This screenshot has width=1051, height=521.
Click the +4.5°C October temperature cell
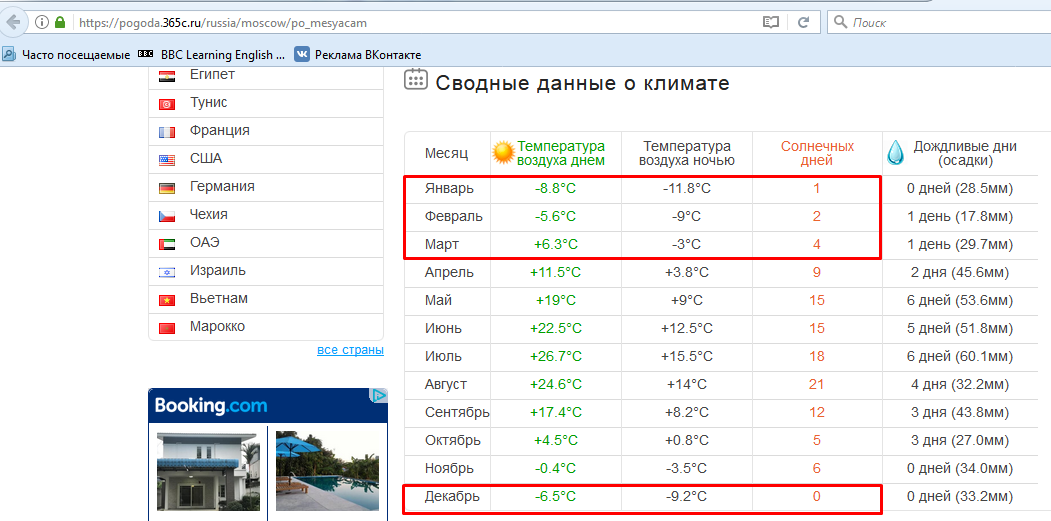[556, 441]
